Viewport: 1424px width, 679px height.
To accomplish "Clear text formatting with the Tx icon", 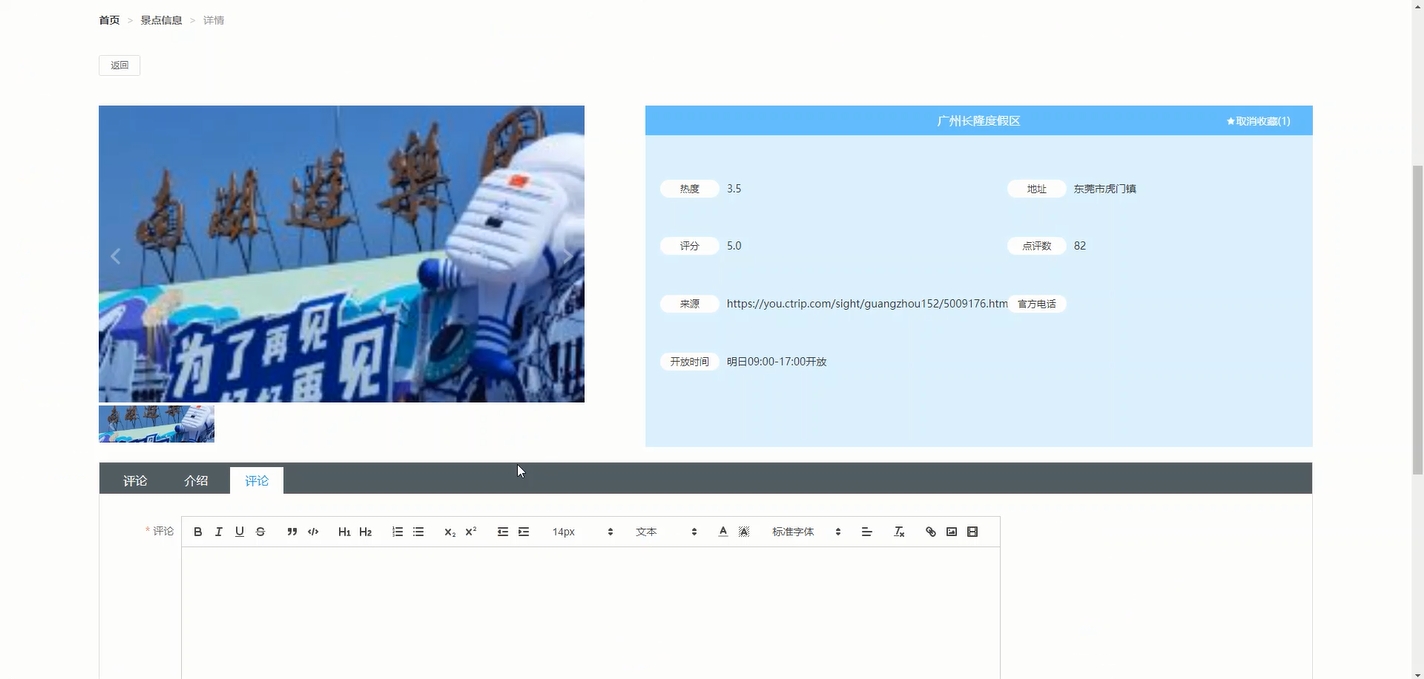I will click(x=898, y=531).
